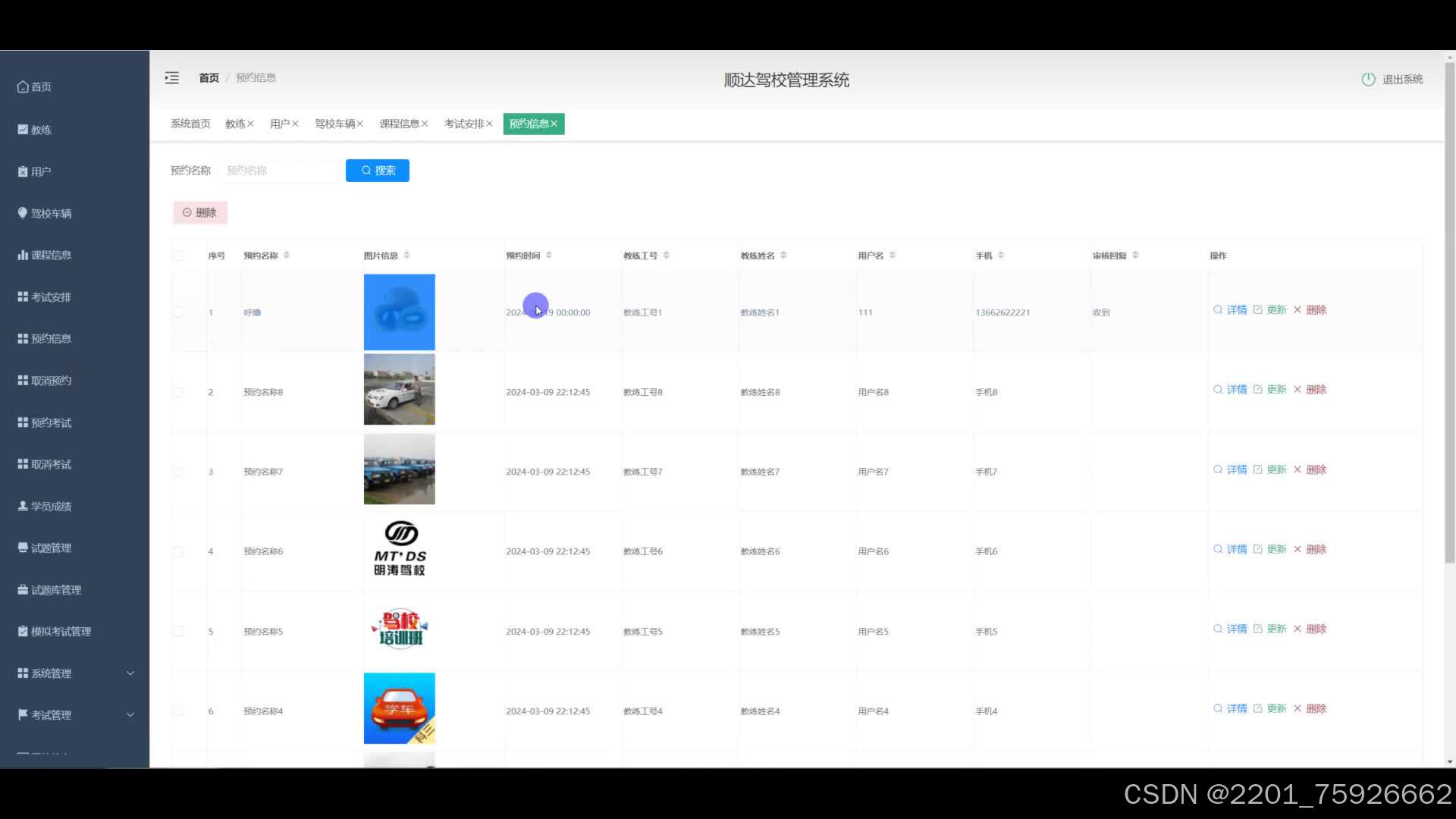
Task: Open 学员成绩 in the sidebar
Action: point(51,507)
